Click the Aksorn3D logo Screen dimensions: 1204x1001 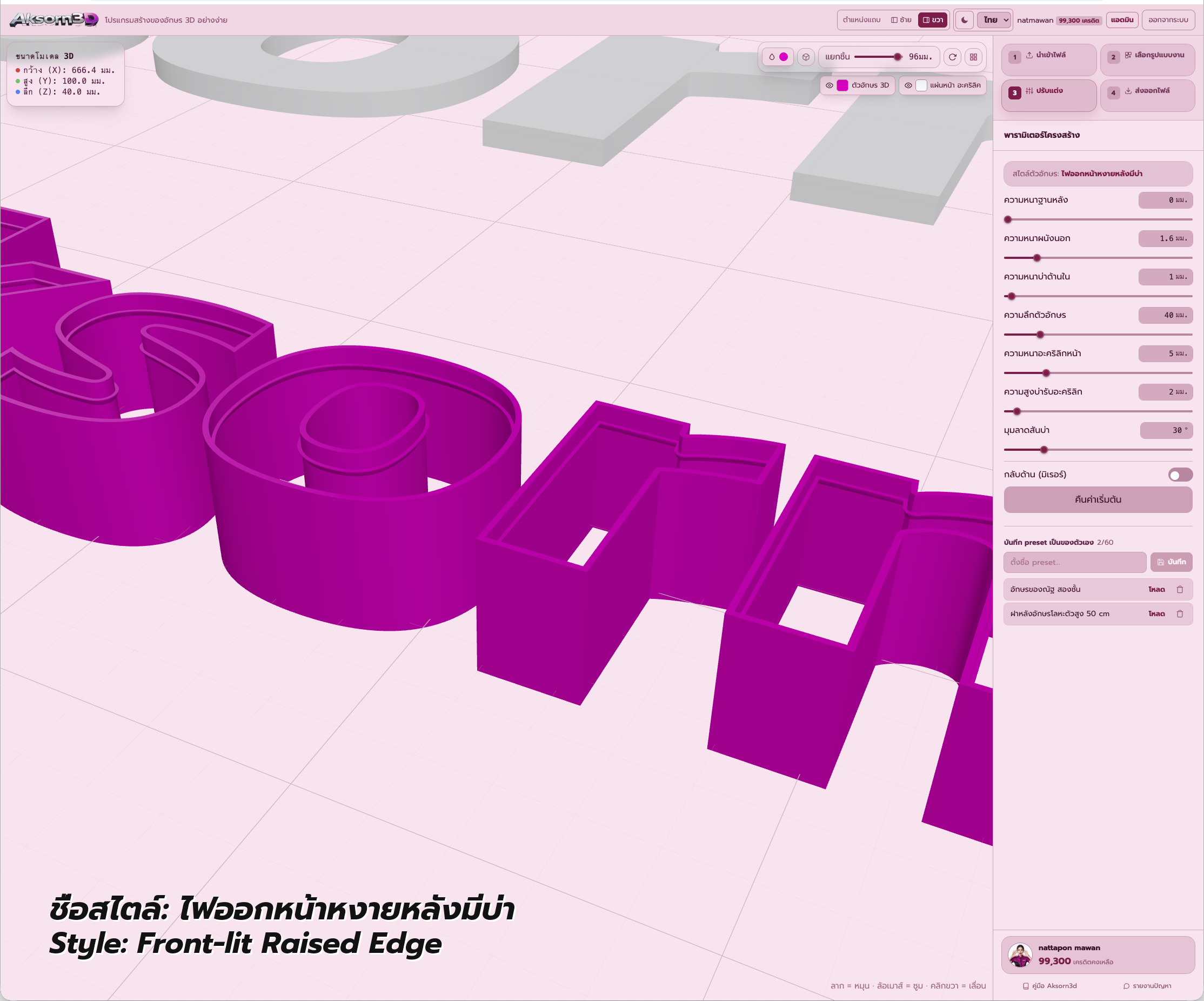[x=54, y=19]
